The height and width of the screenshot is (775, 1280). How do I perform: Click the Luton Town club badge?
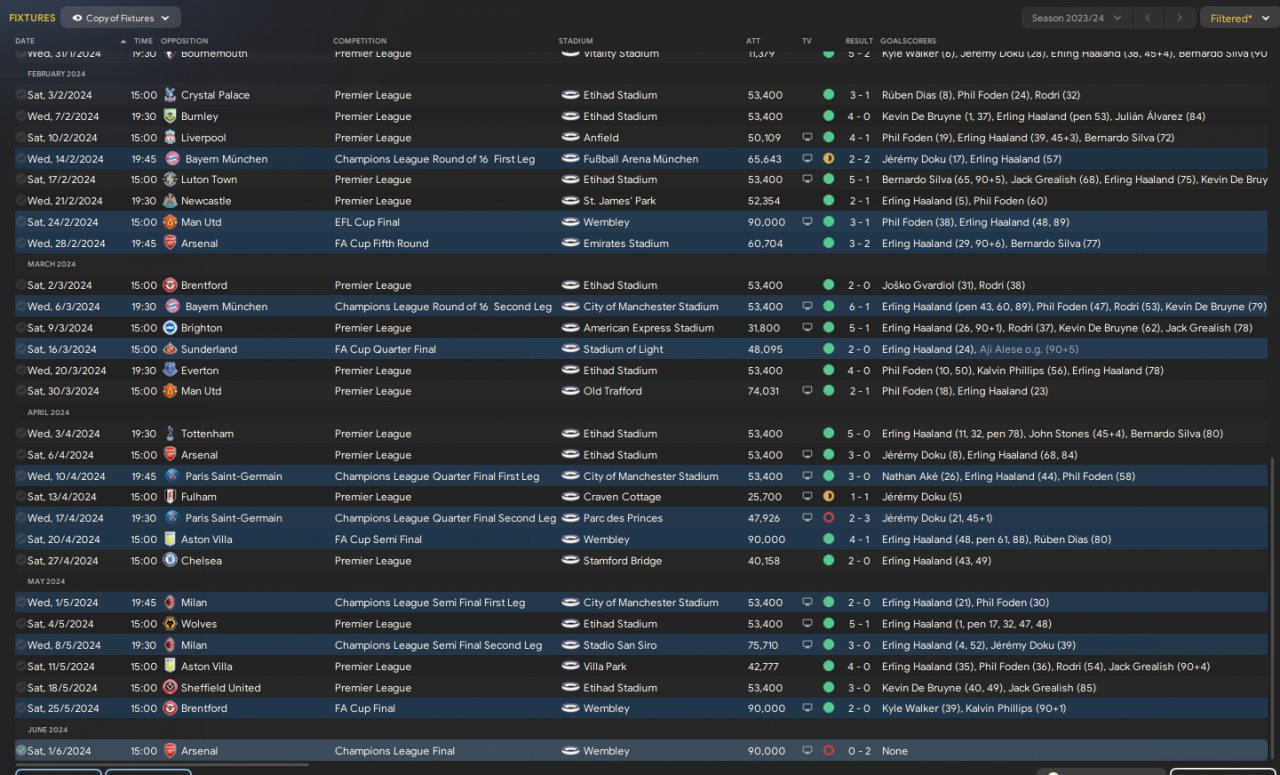click(x=170, y=180)
